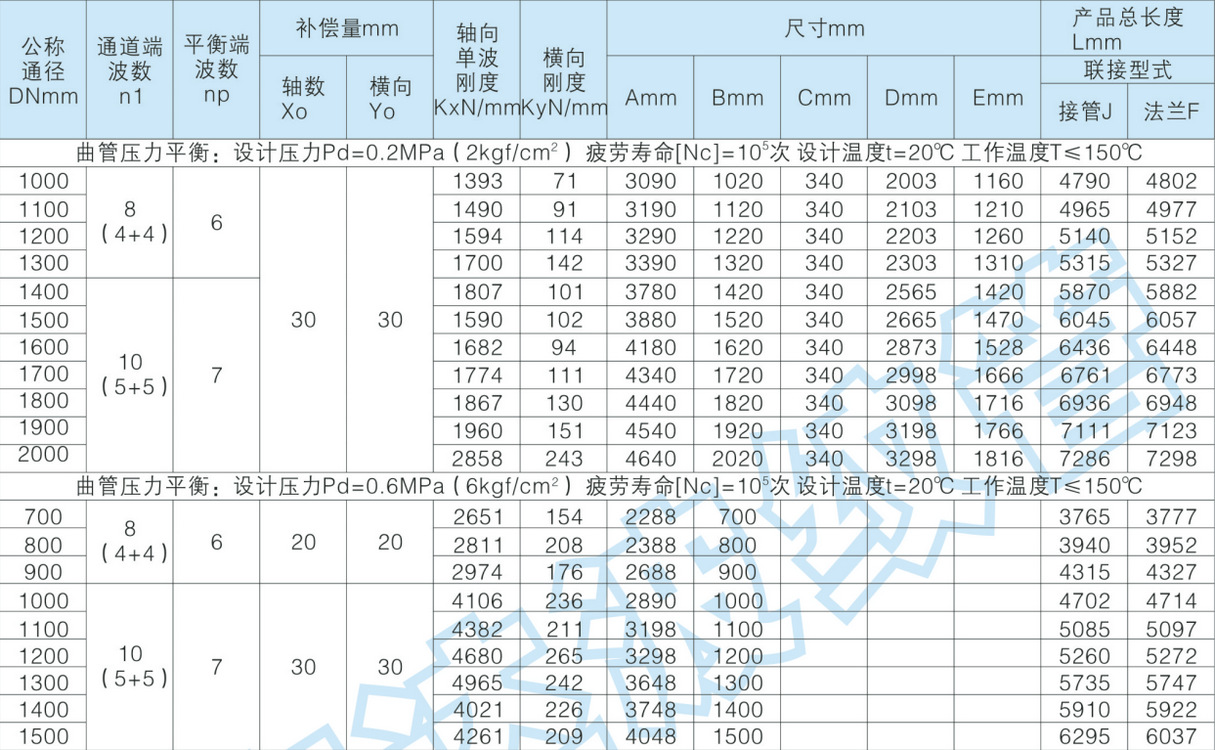Click the 横向刚度 KyN/mm header
The width and height of the screenshot is (1215, 750).
[563, 70]
